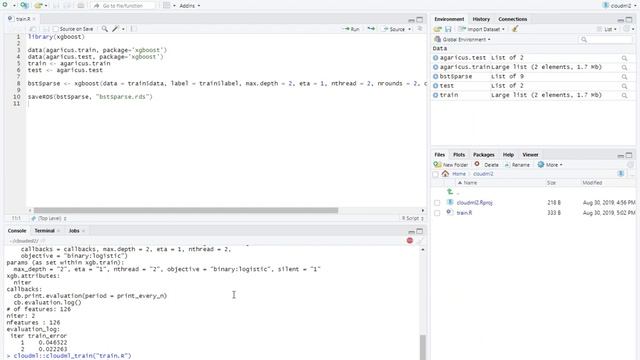Screen dimensions: 640x360
Task: Open the Global Environment selector
Action: (x=463, y=40)
